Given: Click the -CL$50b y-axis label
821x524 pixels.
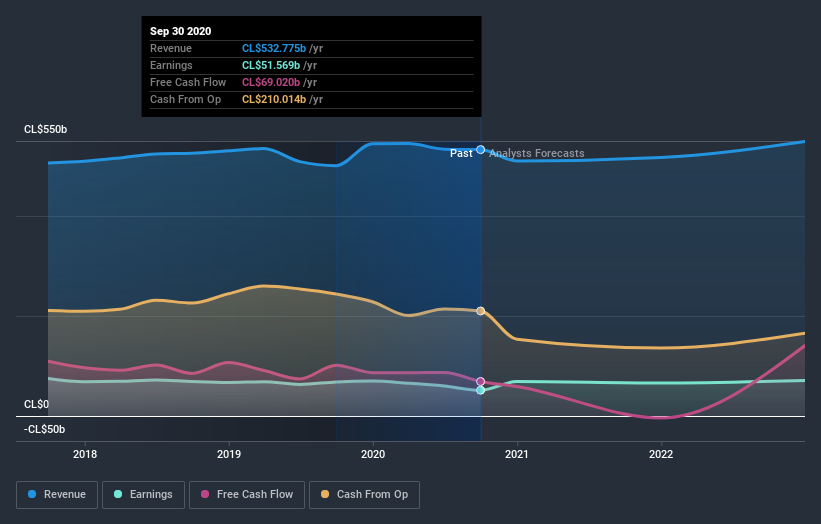Looking at the screenshot, I should pyautogui.click(x=45, y=429).
